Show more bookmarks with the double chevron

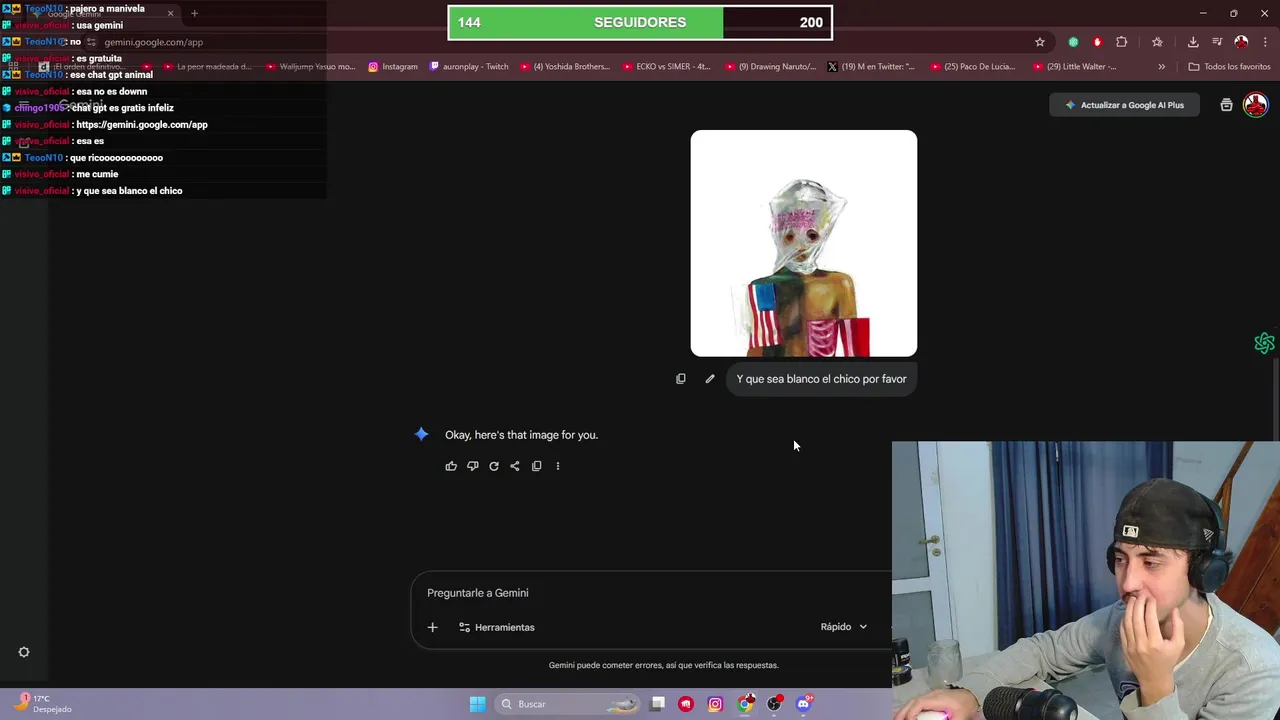pyautogui.click(x=1161, y=67)
